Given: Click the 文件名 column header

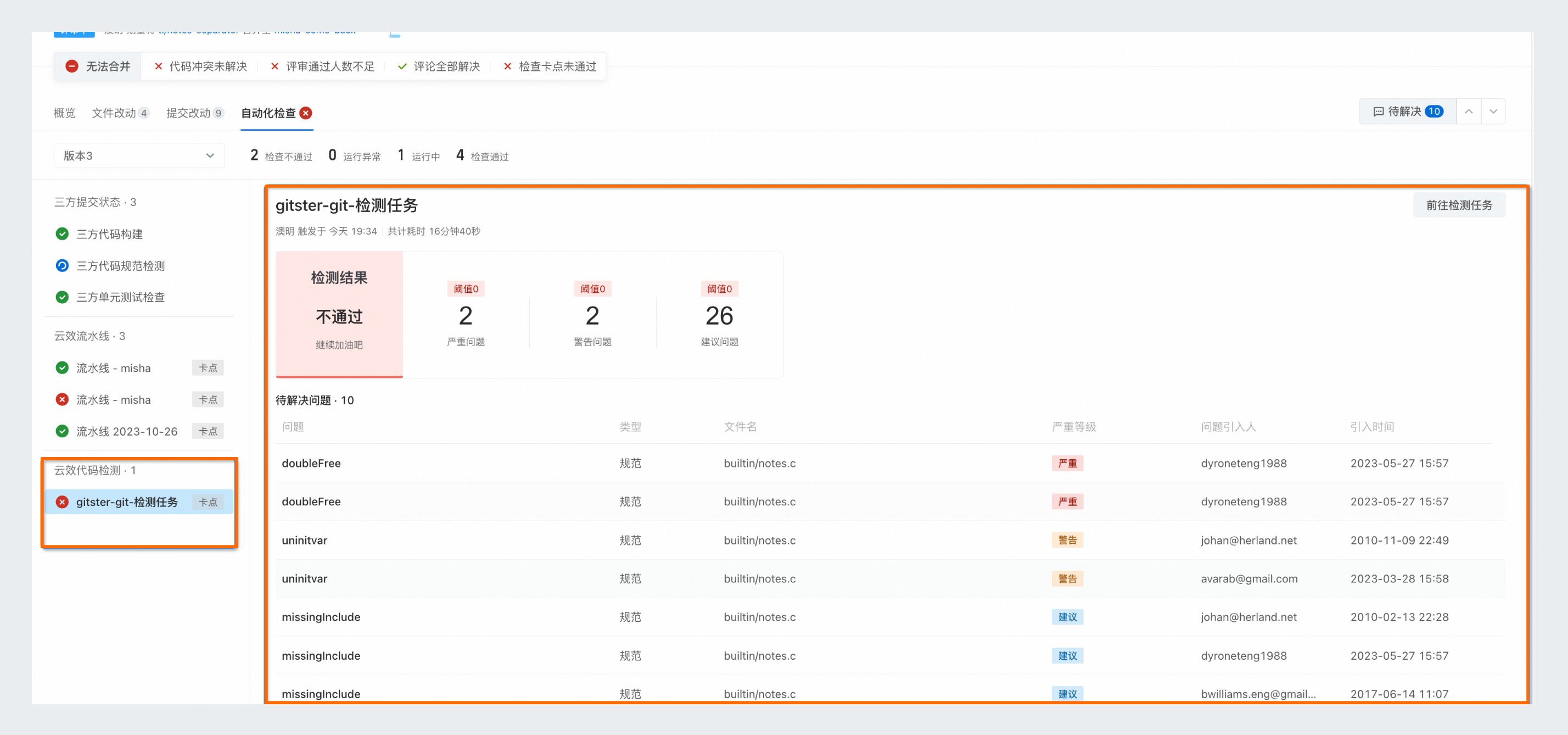Looking at the screenshot, I should coord(740,427).
